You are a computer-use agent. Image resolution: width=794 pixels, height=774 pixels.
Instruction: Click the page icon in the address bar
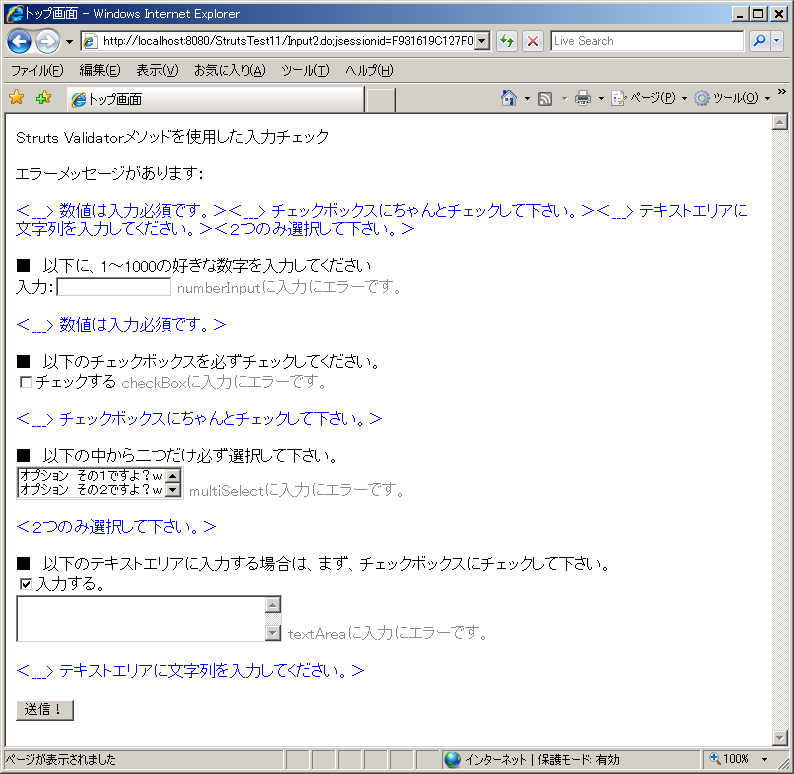pyautogui.click(x=90, y=42)
